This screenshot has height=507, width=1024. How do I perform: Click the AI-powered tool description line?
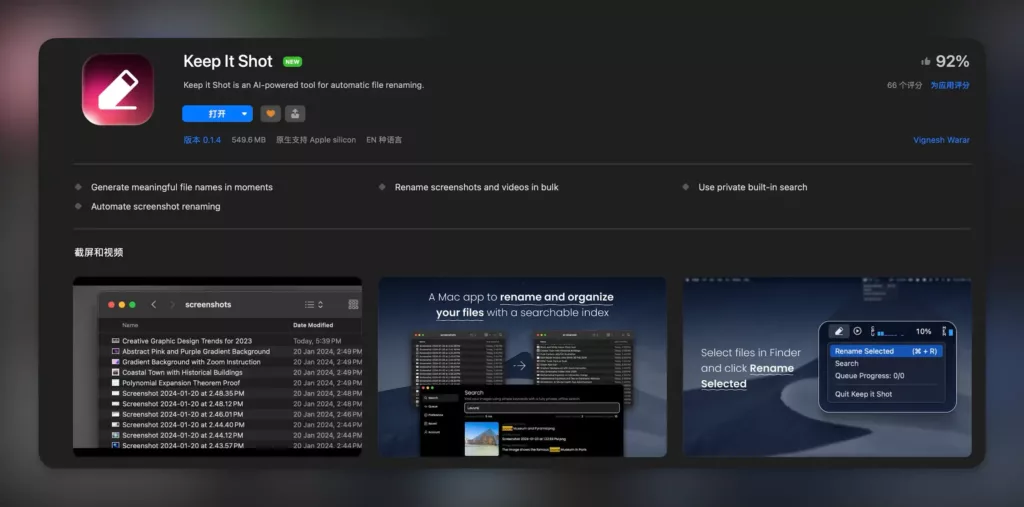pos(304,85)
